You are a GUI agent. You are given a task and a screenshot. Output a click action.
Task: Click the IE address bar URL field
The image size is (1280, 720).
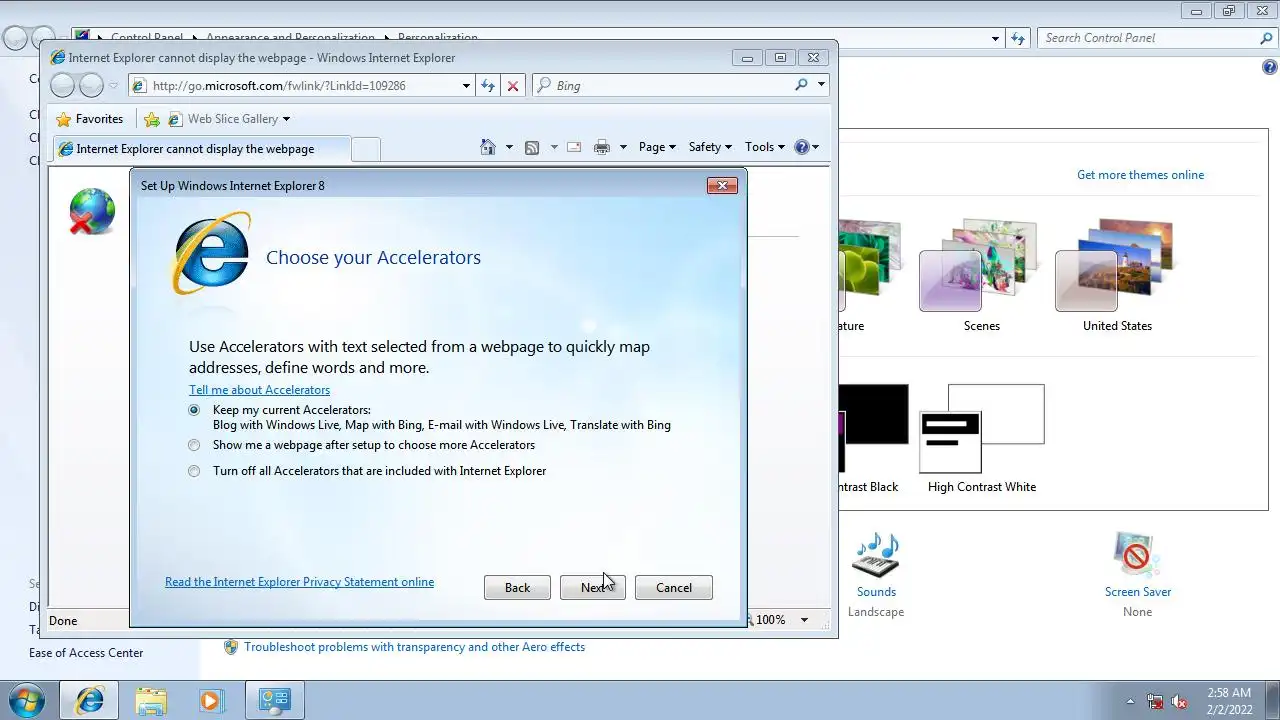[300, 86]
